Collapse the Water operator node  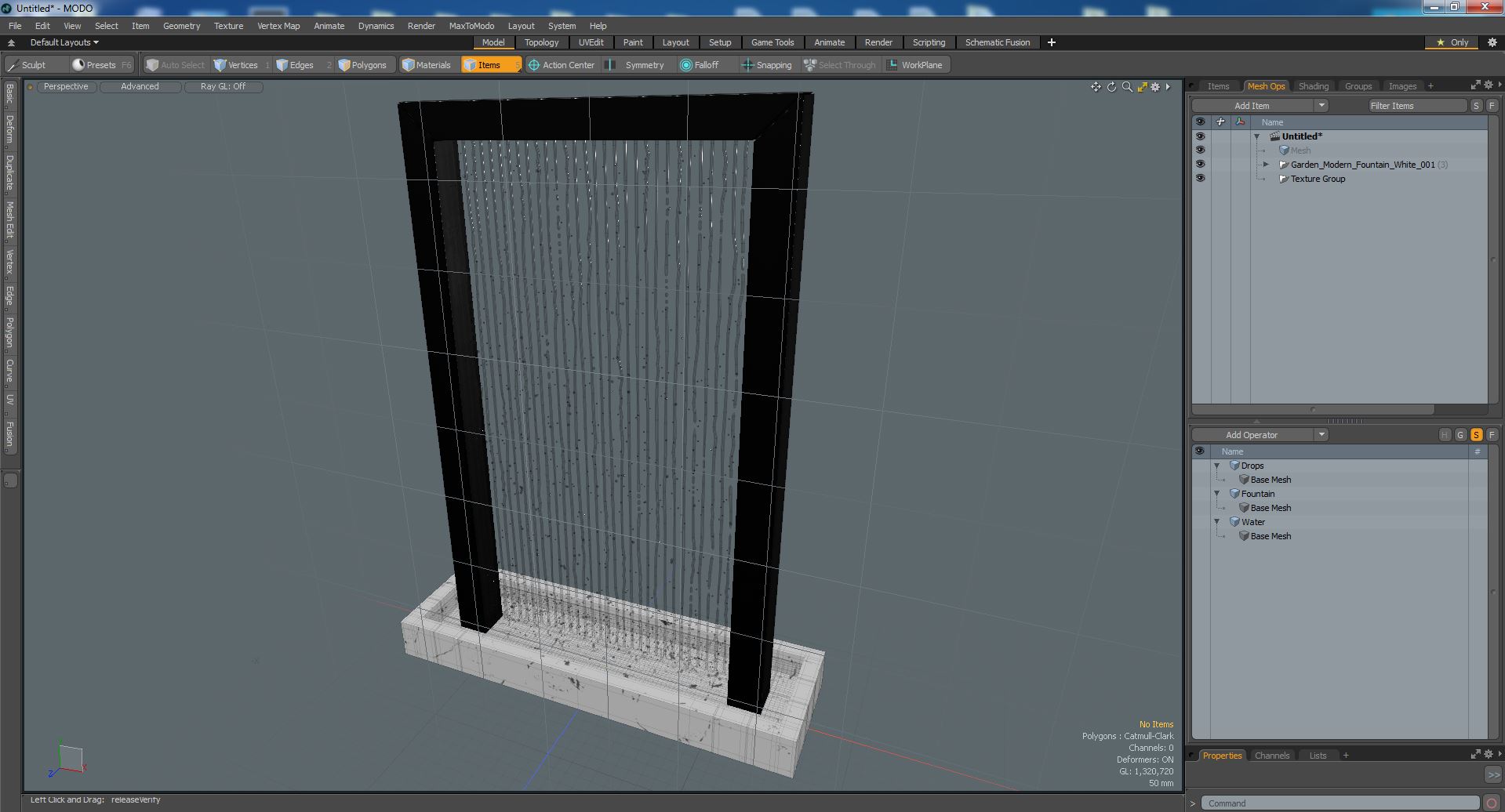pyautogui.click(x=1217, y=522)
